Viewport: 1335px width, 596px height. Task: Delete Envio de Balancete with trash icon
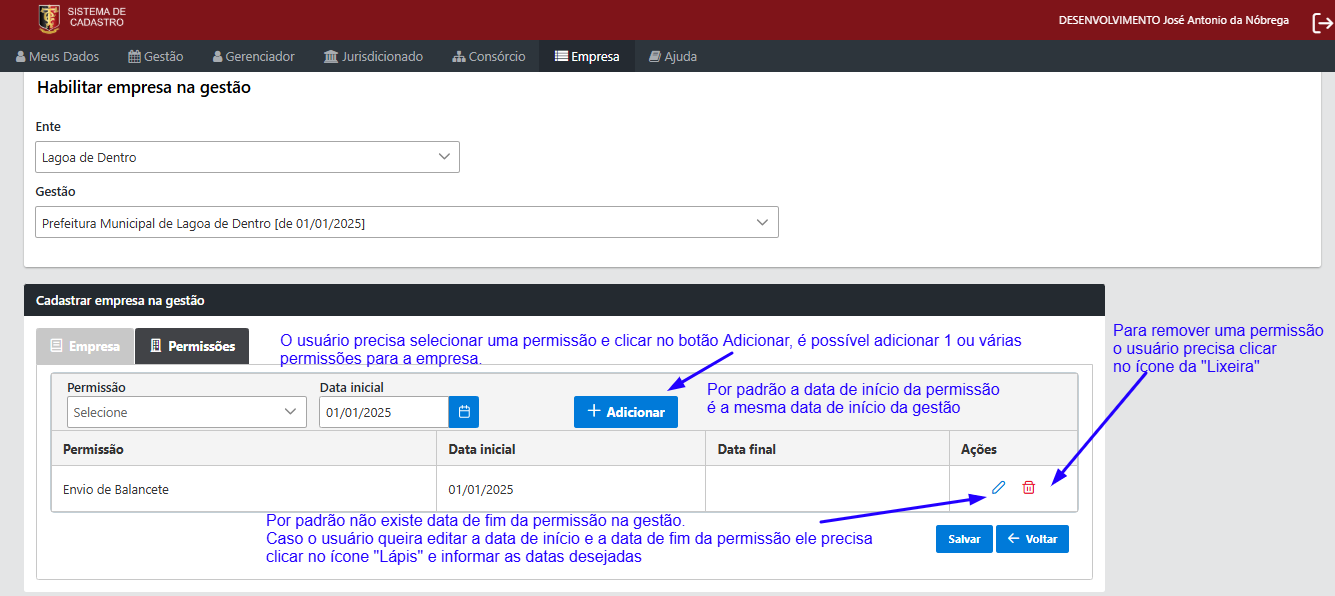[x=1028, y=488]
